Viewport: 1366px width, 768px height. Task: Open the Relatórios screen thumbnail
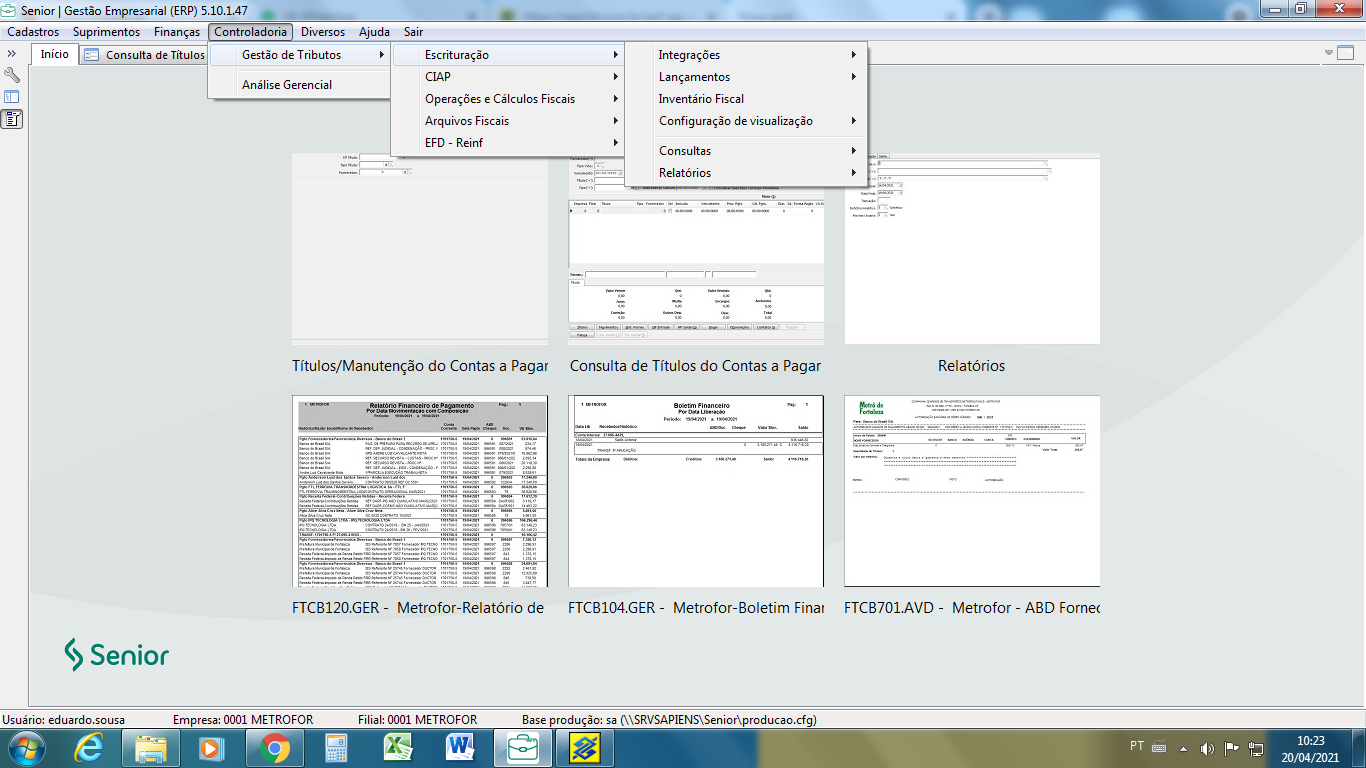[x=972, y=249]
